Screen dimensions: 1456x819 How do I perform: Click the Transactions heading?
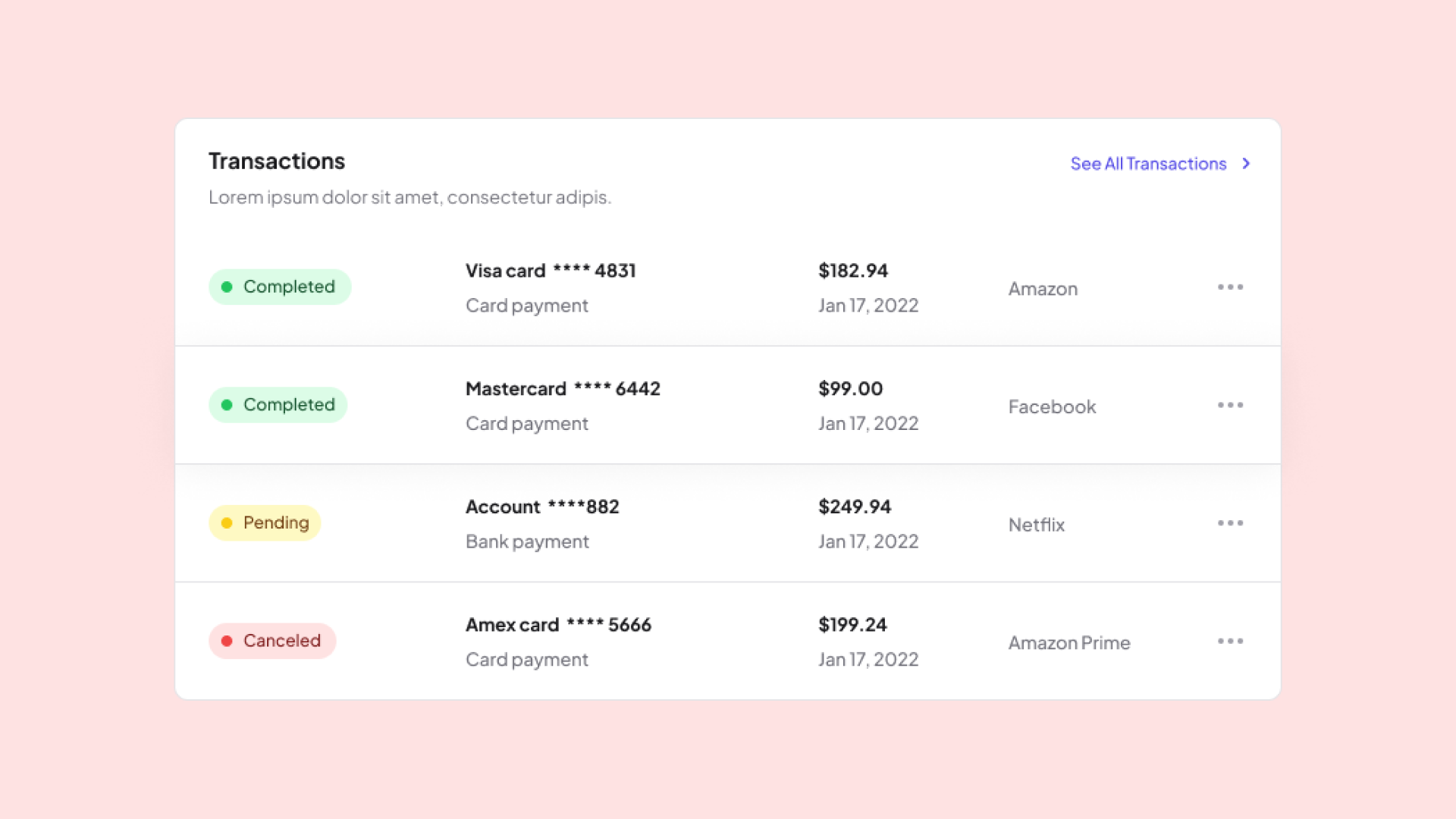277,162
